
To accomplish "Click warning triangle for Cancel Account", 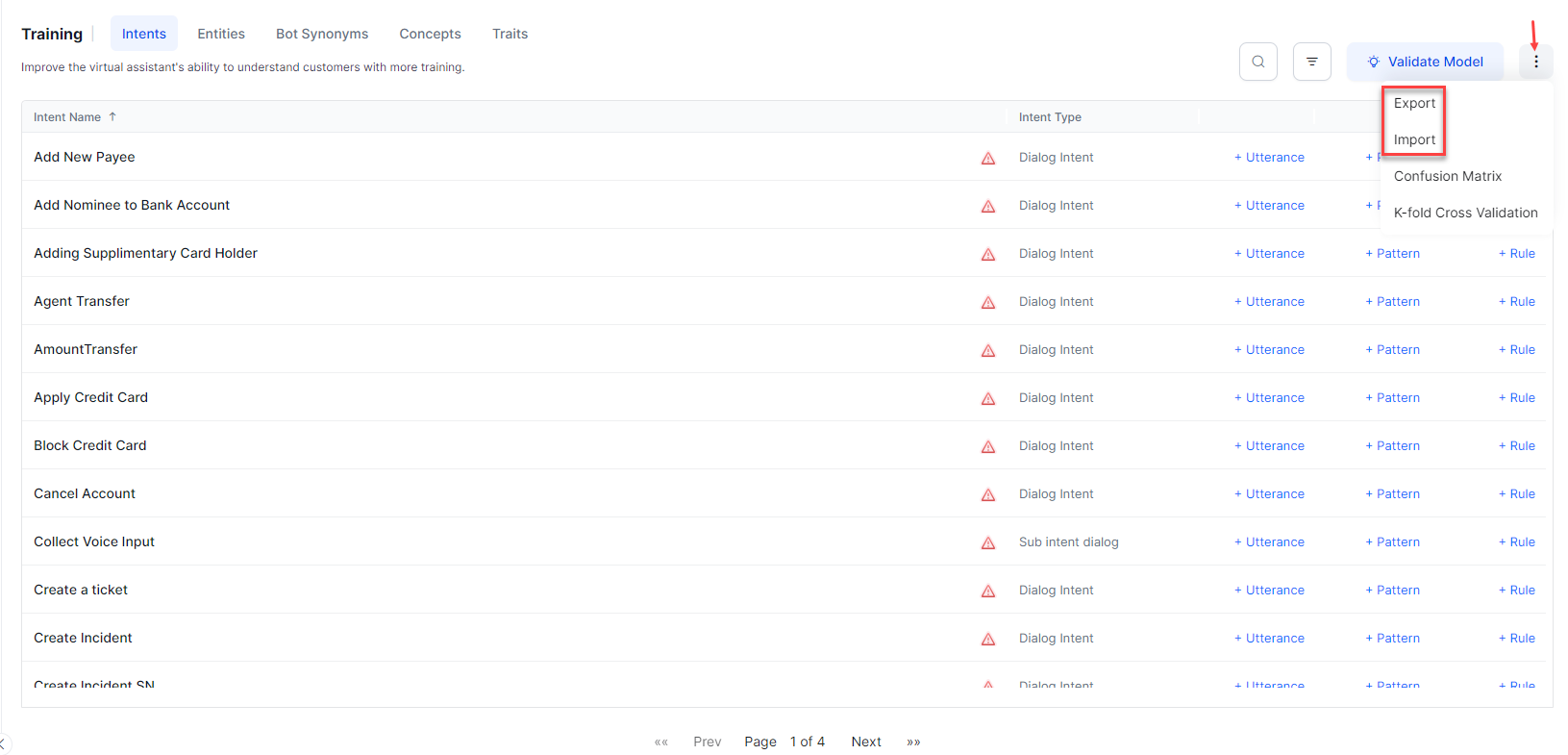I will (x=987, y=495).
